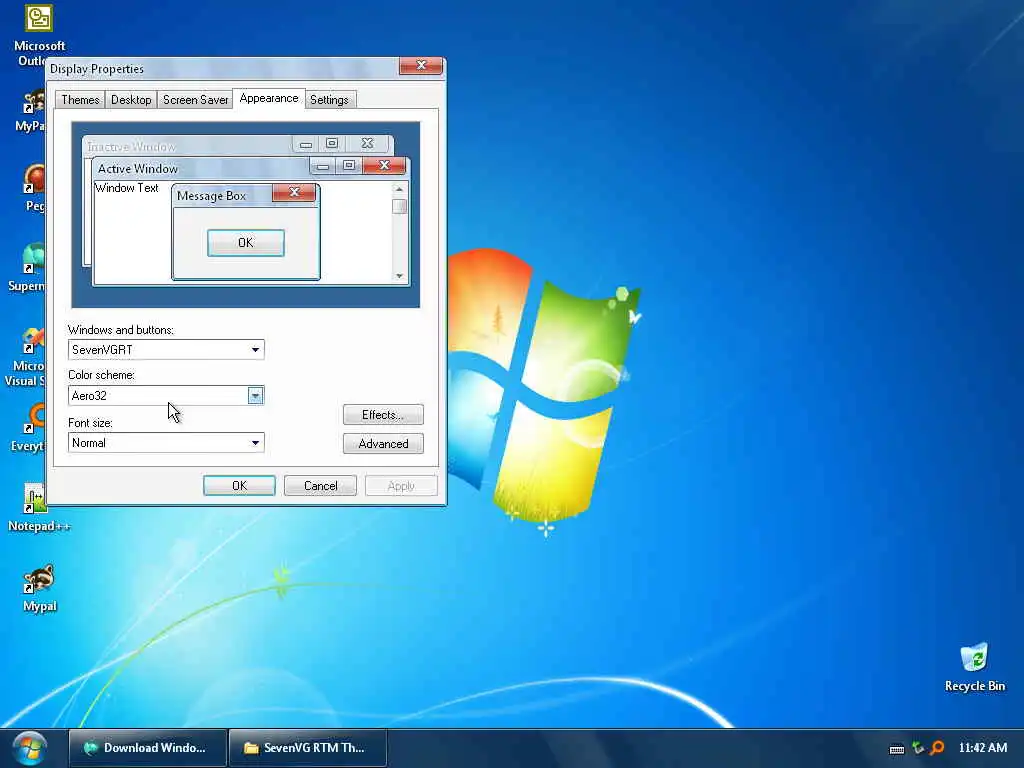This screenshot has height=768, width=1024.
Task: Click the disabled Apply button
Action: tap(401, 486)
